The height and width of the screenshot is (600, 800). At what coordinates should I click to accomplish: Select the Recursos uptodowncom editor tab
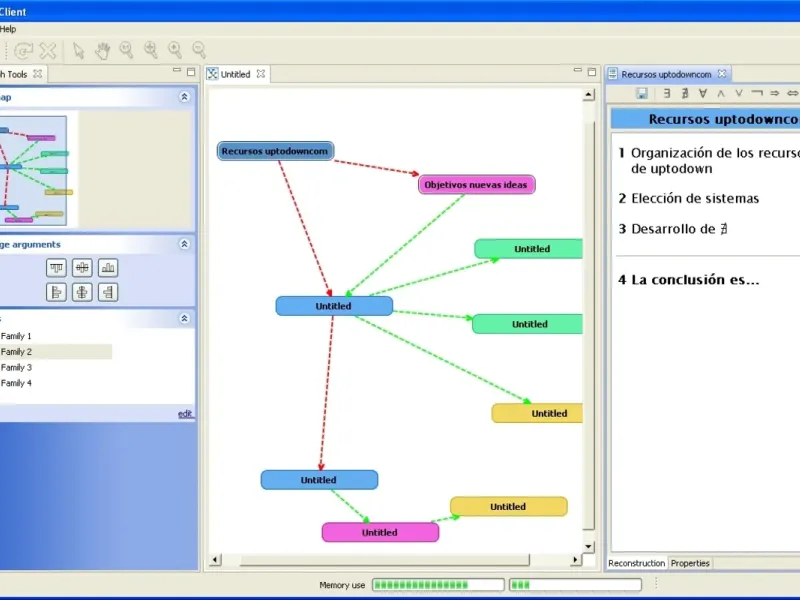coord(666,74)
